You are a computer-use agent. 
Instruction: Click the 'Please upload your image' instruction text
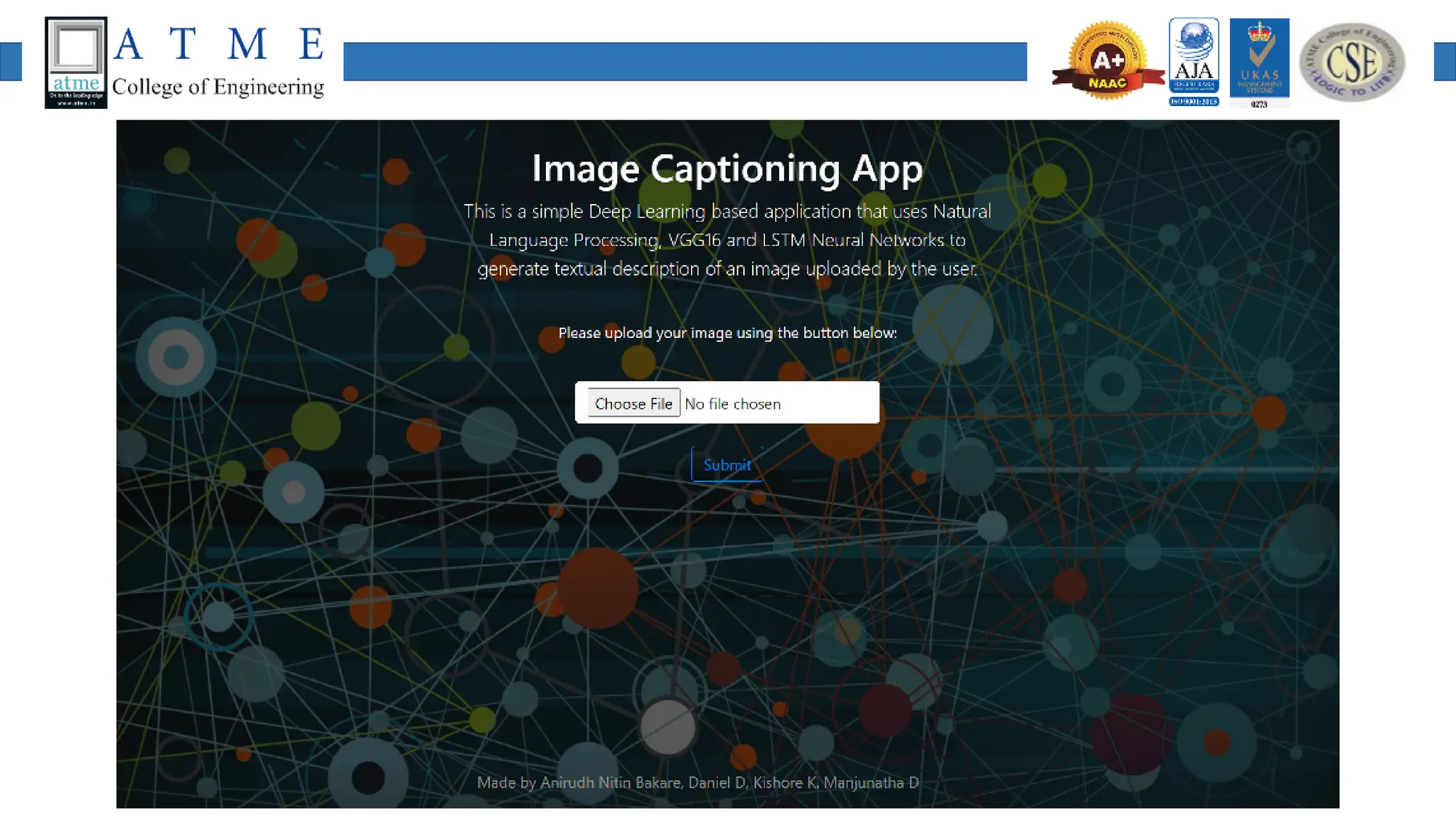pyautogui.click(x=727, y=333)
